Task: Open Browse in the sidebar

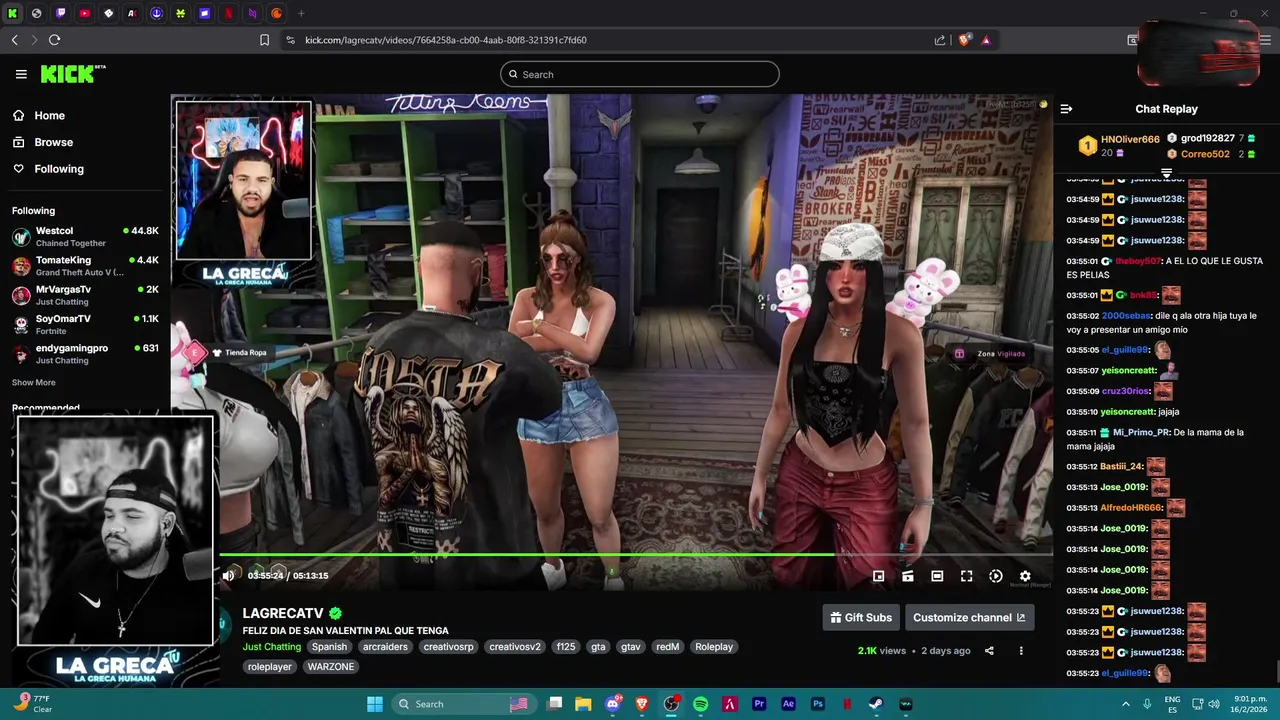Action: pos(53,142)
